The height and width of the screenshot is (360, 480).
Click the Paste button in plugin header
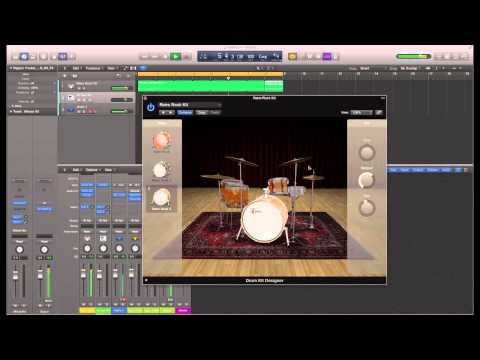click(x=215, y=113)
